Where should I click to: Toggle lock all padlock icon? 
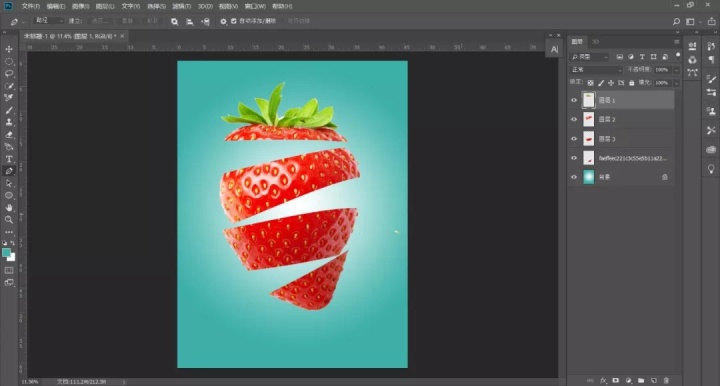coord(632,83)
